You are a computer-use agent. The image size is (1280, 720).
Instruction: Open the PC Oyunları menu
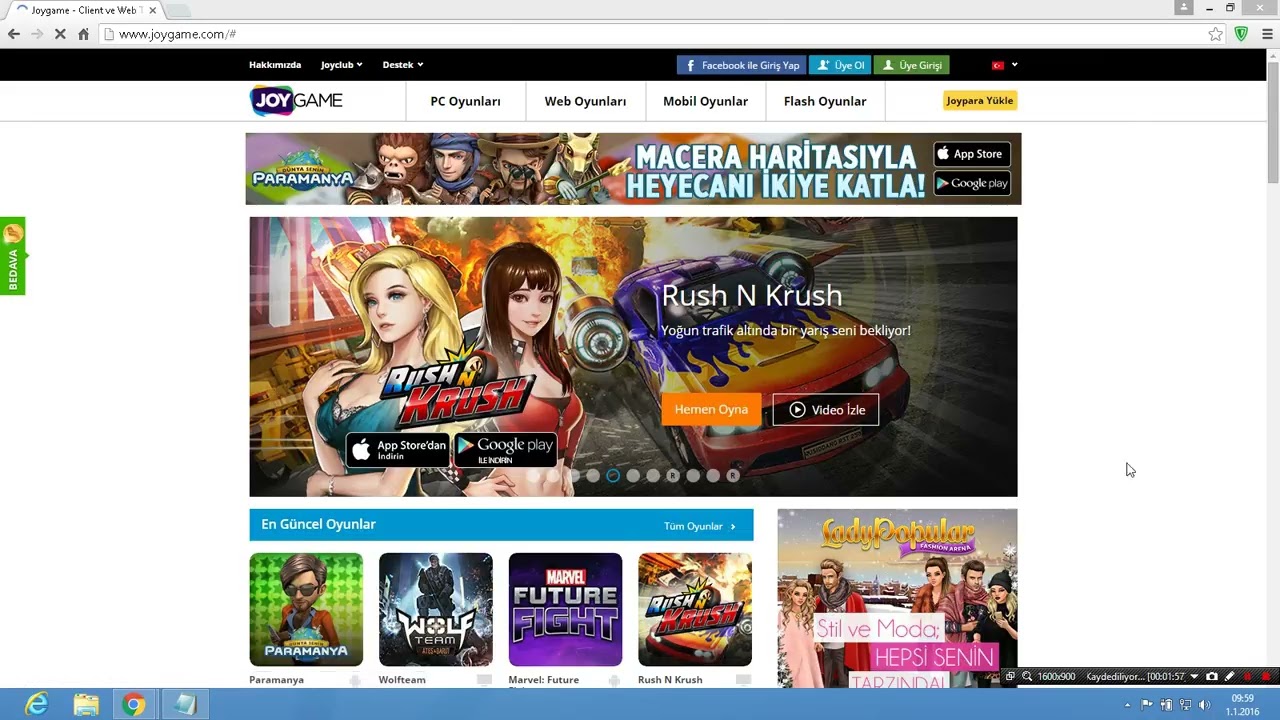[465, 101]
